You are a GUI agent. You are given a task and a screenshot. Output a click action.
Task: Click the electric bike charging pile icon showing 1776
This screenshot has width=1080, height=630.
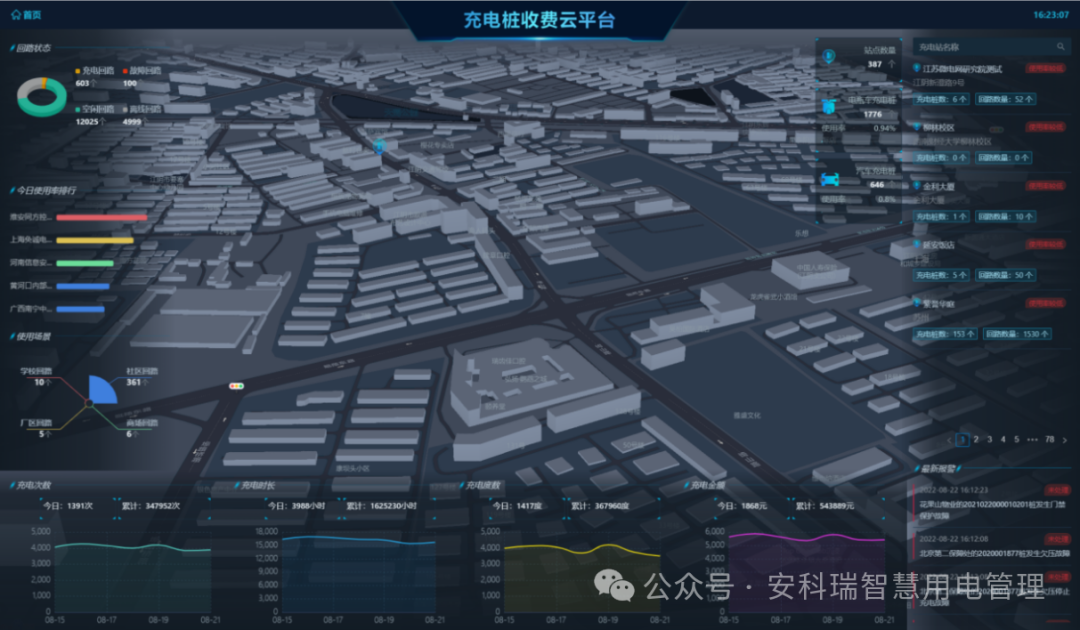coord(828,107)
